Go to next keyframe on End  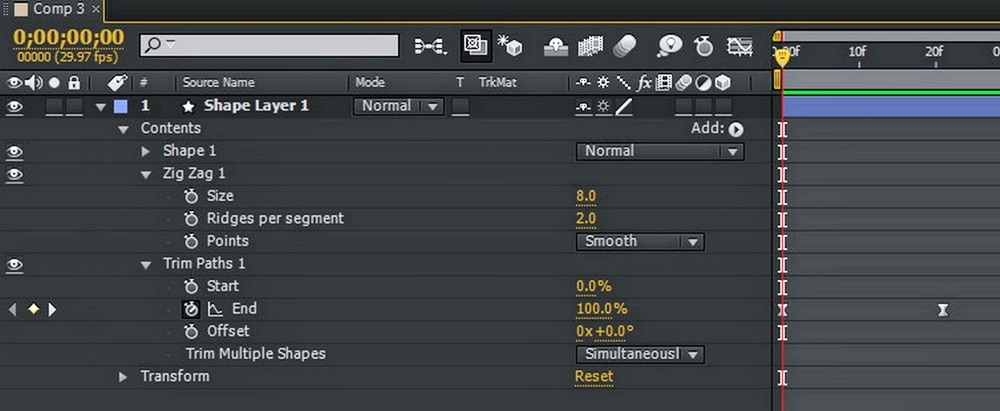click(52, 310)
